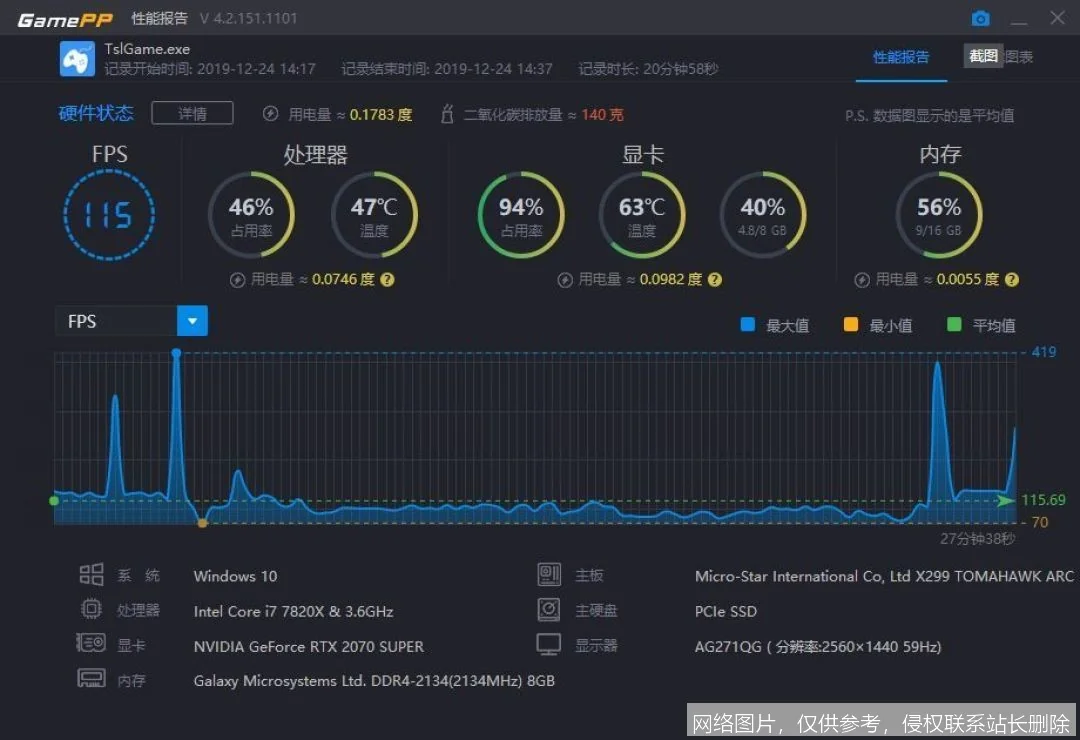
Task: Select the 性能报告 tab
Action: point(901,58)
